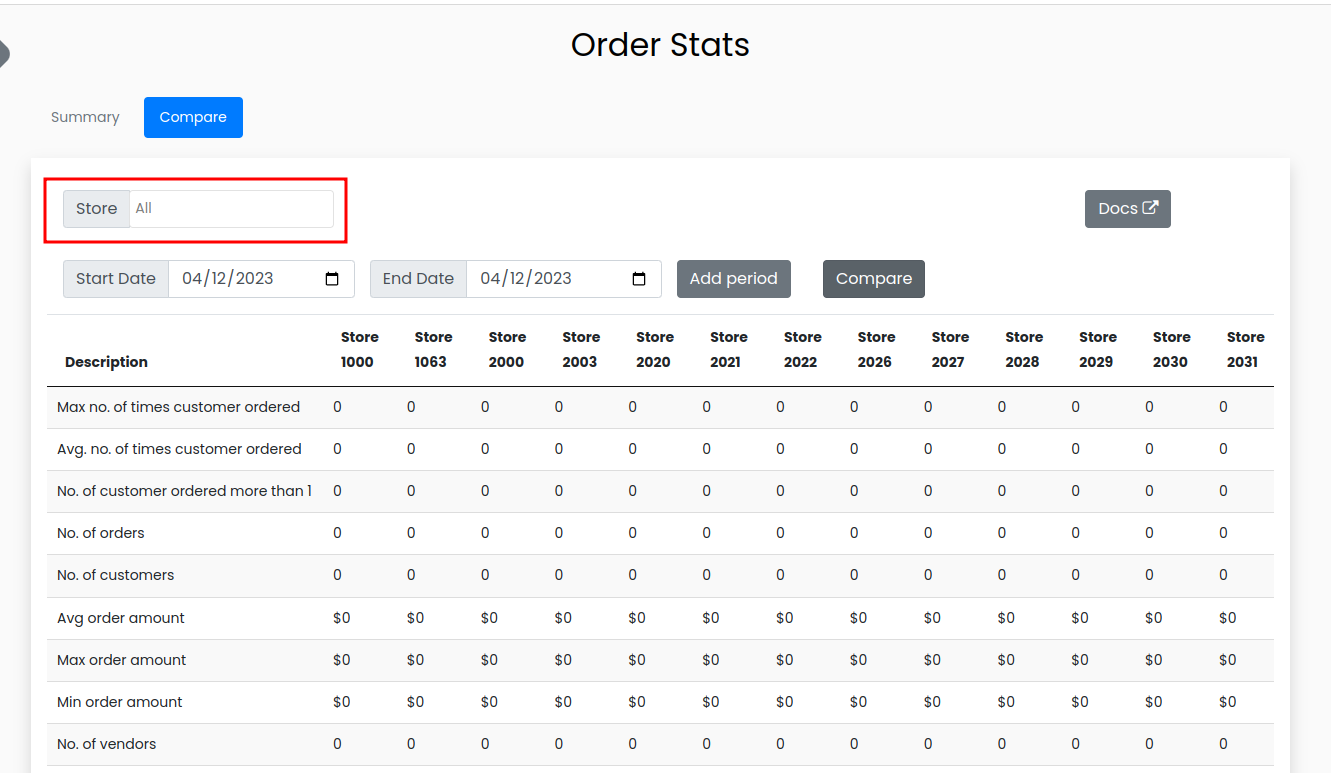Viewport: 1331px width, 773px height.
Task: Open Start Date calendar picker icon
Action: coord(332,279)
